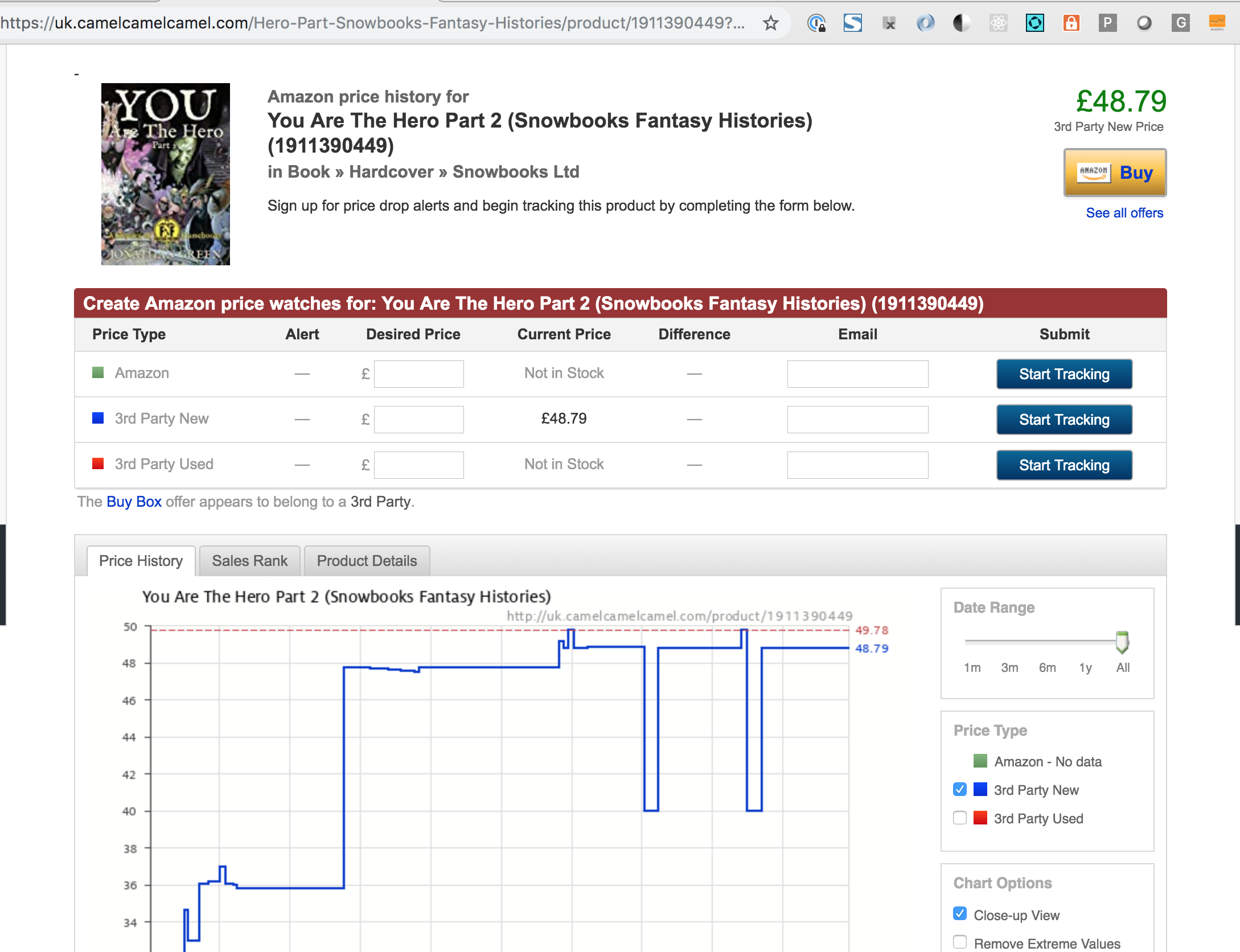Image resolution: width=1240 pixels, height=952 pixels.
Task: Click the black and white half-circle extension
Action: pyautogui.click(x=962, y=23)
